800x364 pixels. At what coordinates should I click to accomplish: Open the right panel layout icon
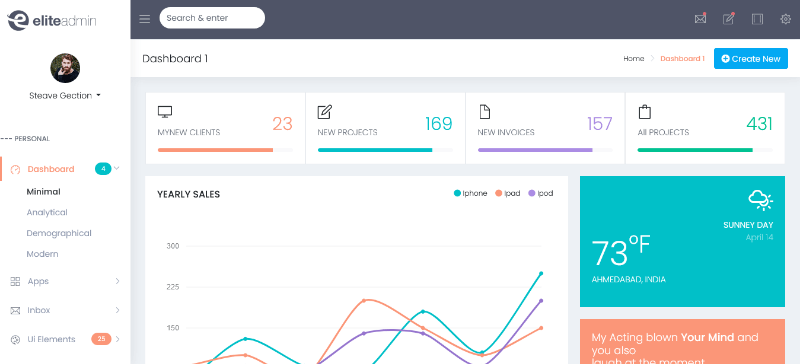click(x=757, y=19)
